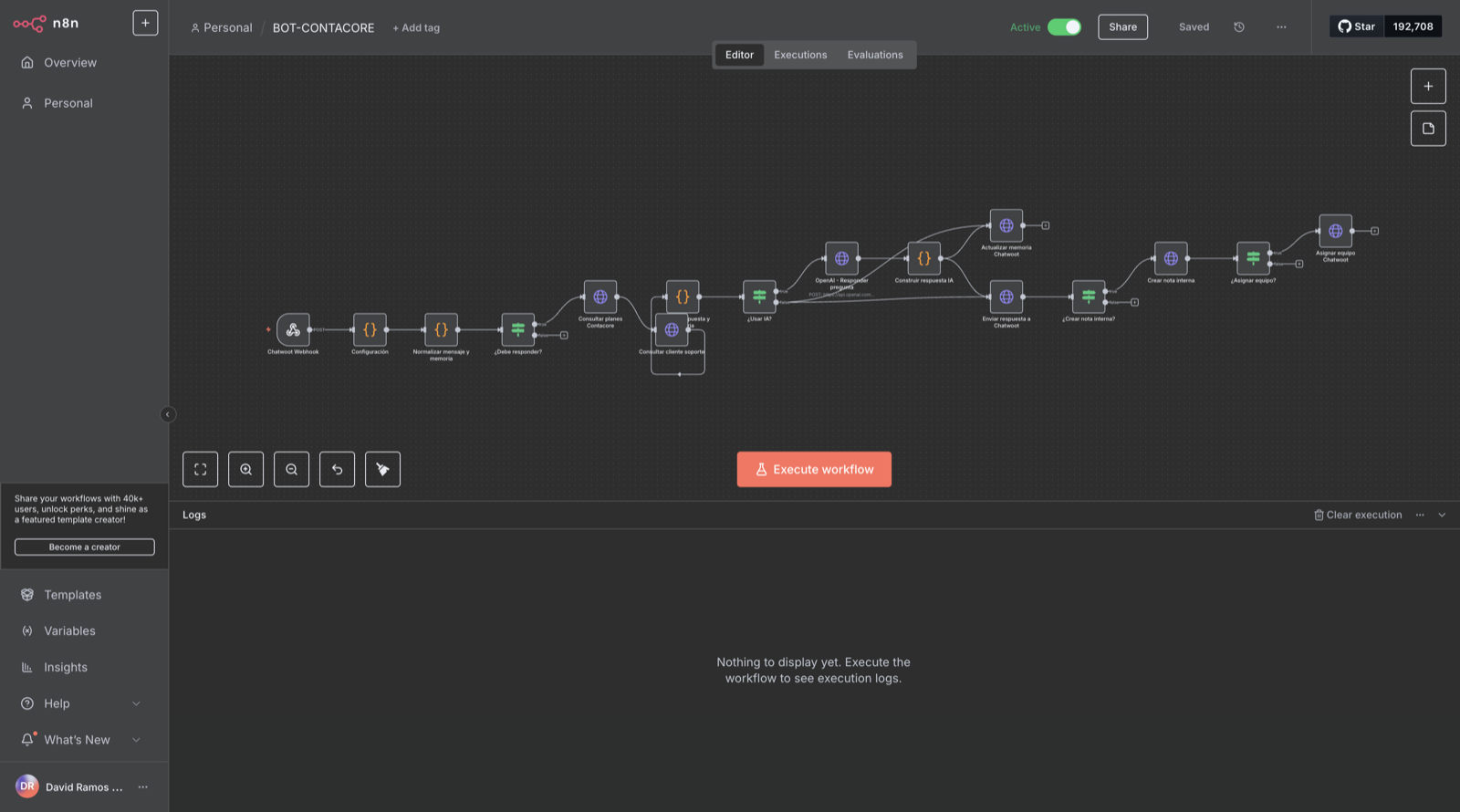
Task: Click Clear execution in Logs
Action: (x=1358, y=515)
